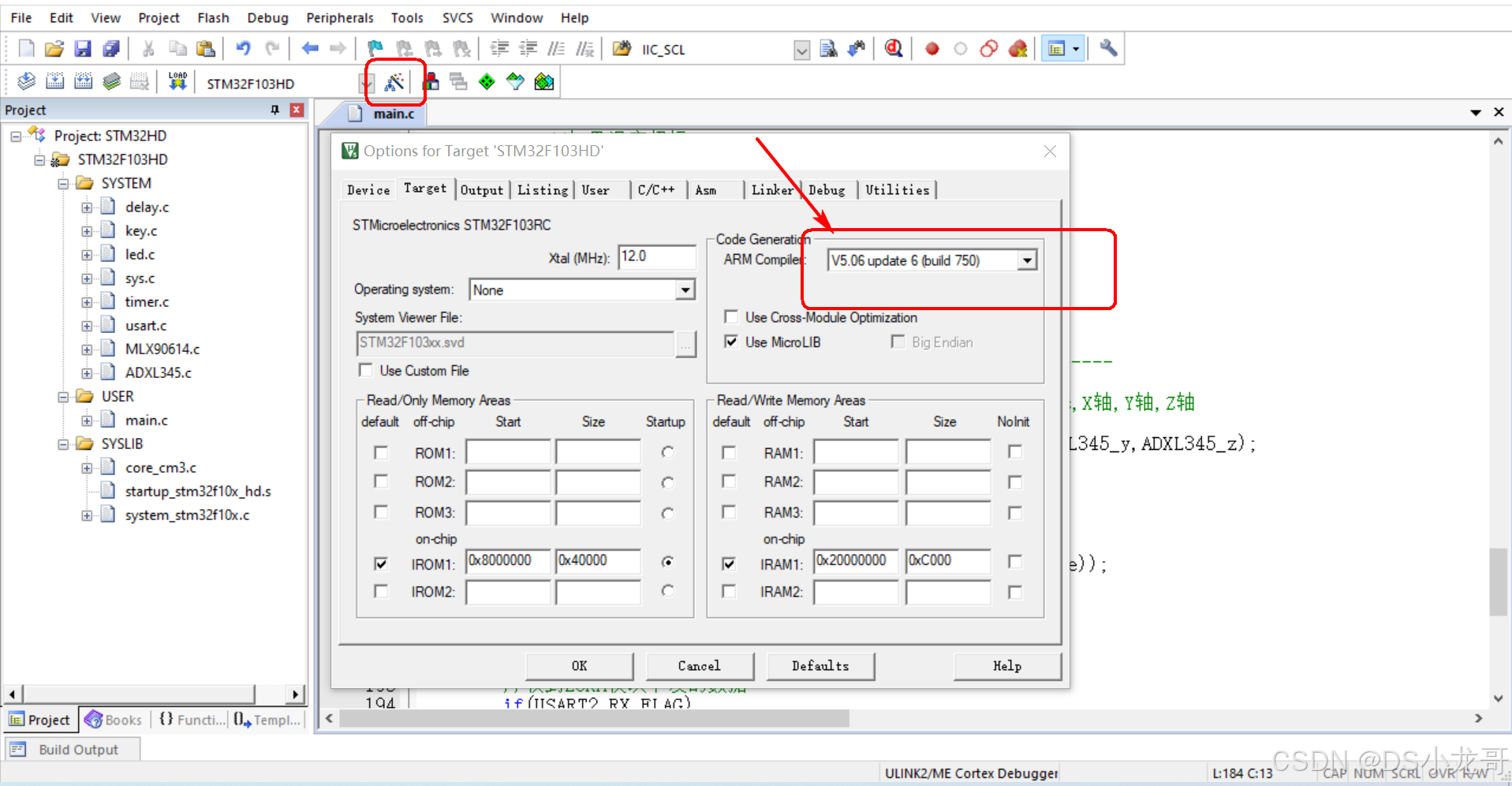Select the Functi... tab in project panel
Viewport: 1512px width, 786px height.
click(192, 720)
